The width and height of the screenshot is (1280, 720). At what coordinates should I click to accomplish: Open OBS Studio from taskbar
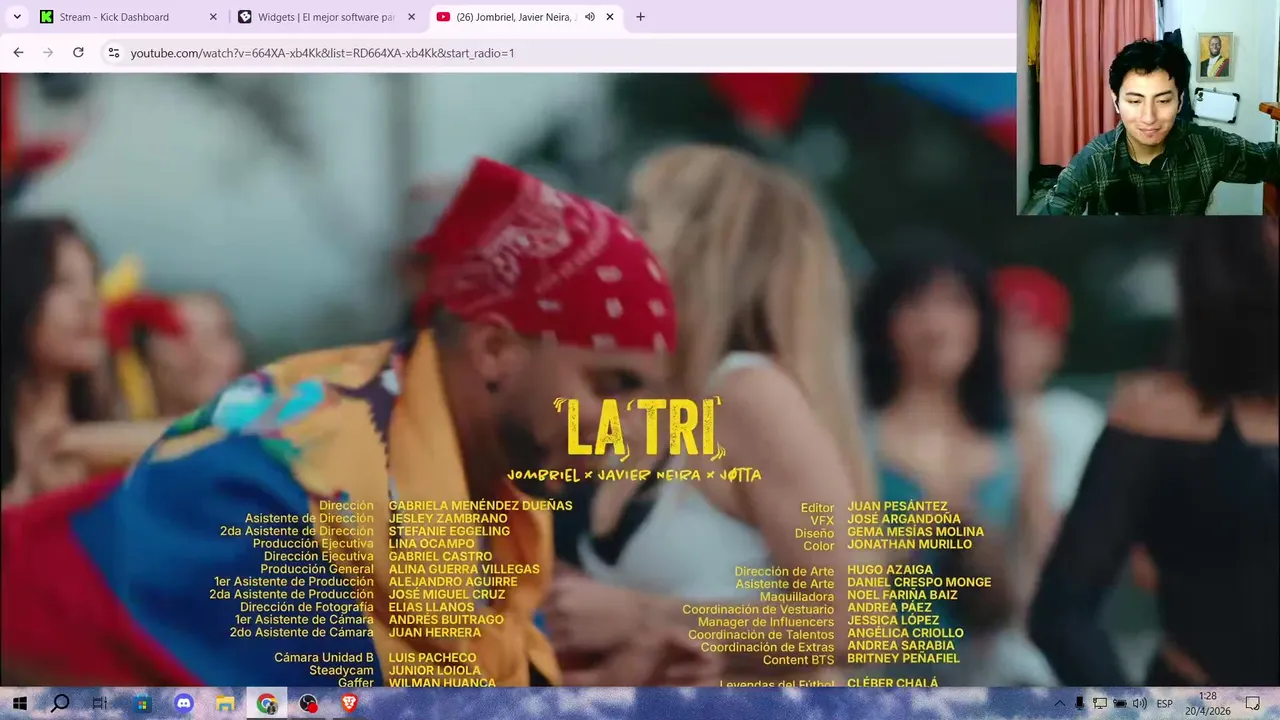click(x=308, y=704)
